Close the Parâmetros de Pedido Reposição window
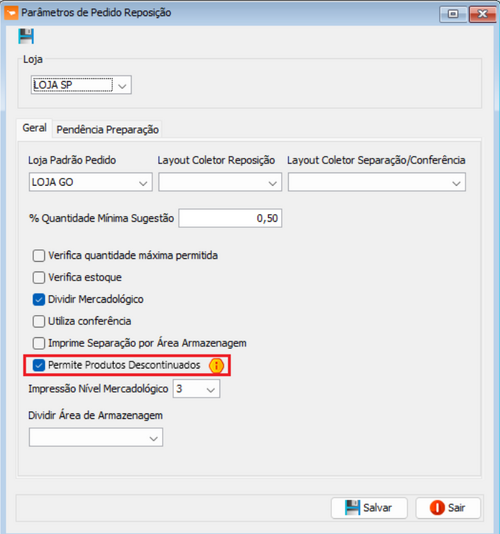Image resolution: width=500 pixels, height=534 pixels. (x=482, y=14)
